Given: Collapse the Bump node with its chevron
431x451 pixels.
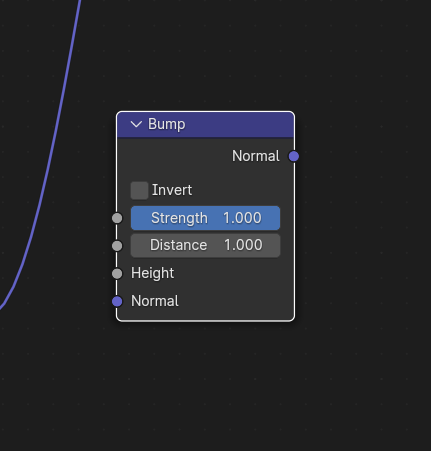Looking at the screenshot, I should click(136, 124).
